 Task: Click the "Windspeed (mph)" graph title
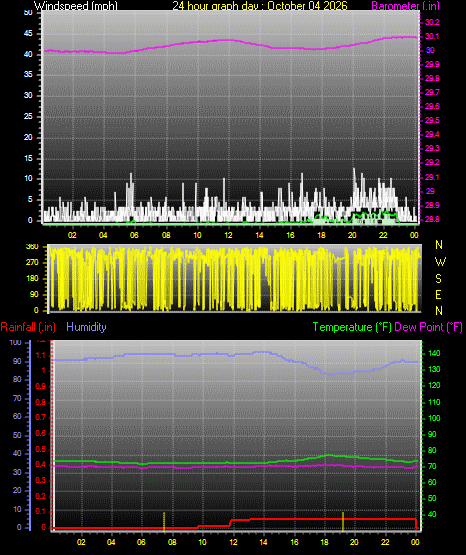(75, 6)
